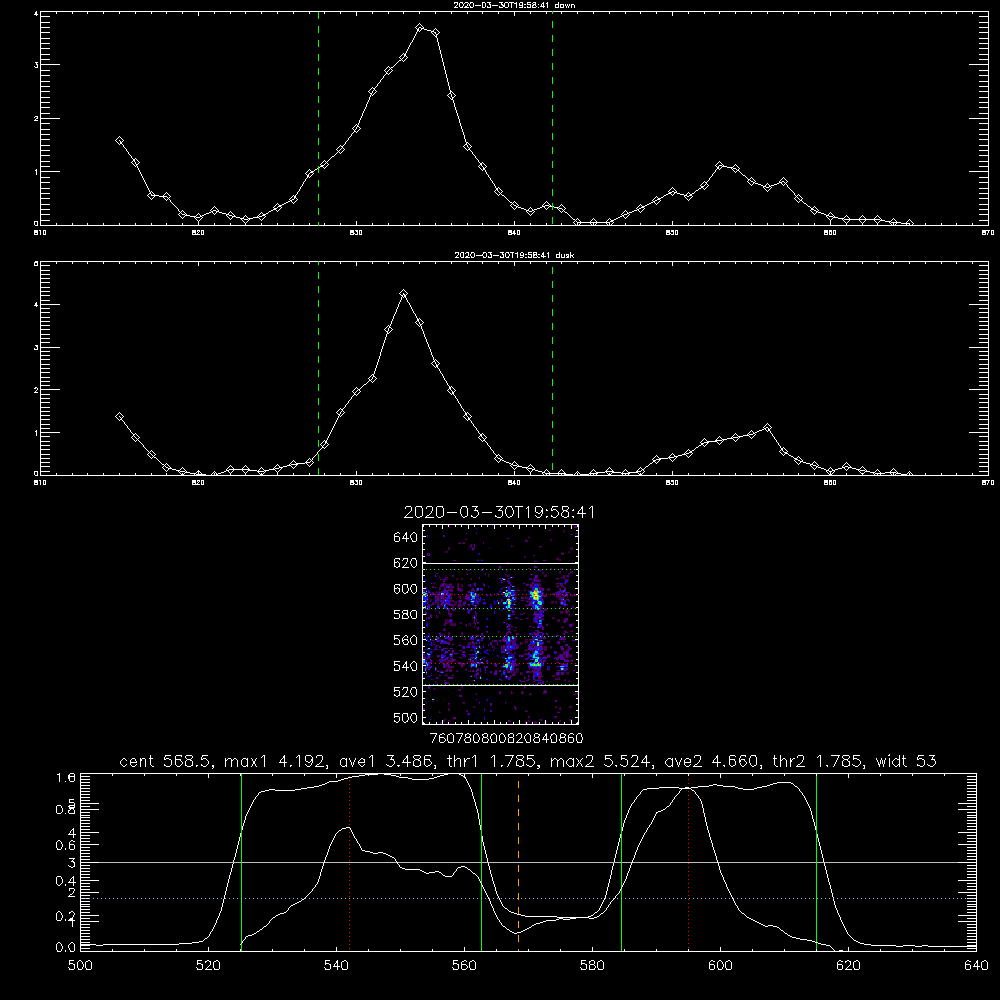Click the 600 y-axis label of the spectral image
The height and width of the screenshot is (1000, 1000).
406,589
